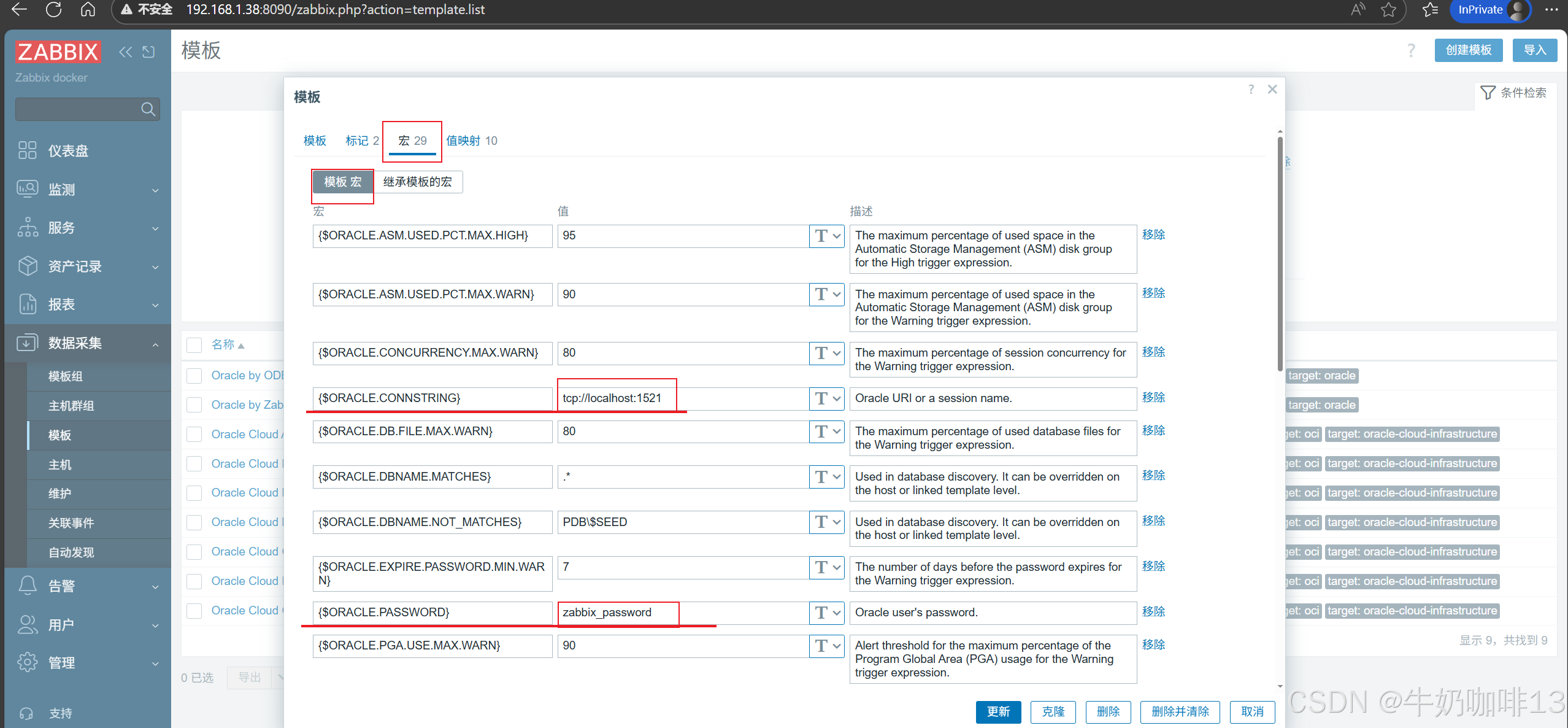This screenshot has width=1568, height=728.
Task: Collapse sidebar with double-chevron icon
Action: [125, 52]
